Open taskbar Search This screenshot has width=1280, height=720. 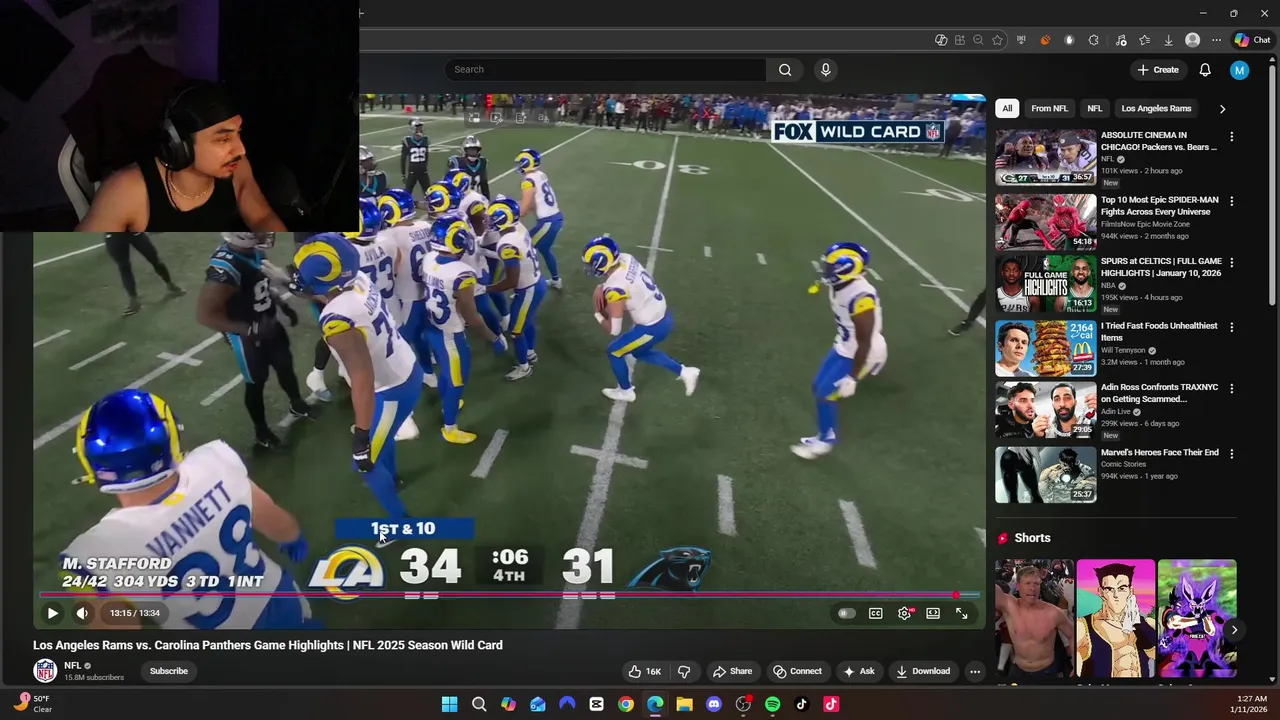tap(479, 704)
